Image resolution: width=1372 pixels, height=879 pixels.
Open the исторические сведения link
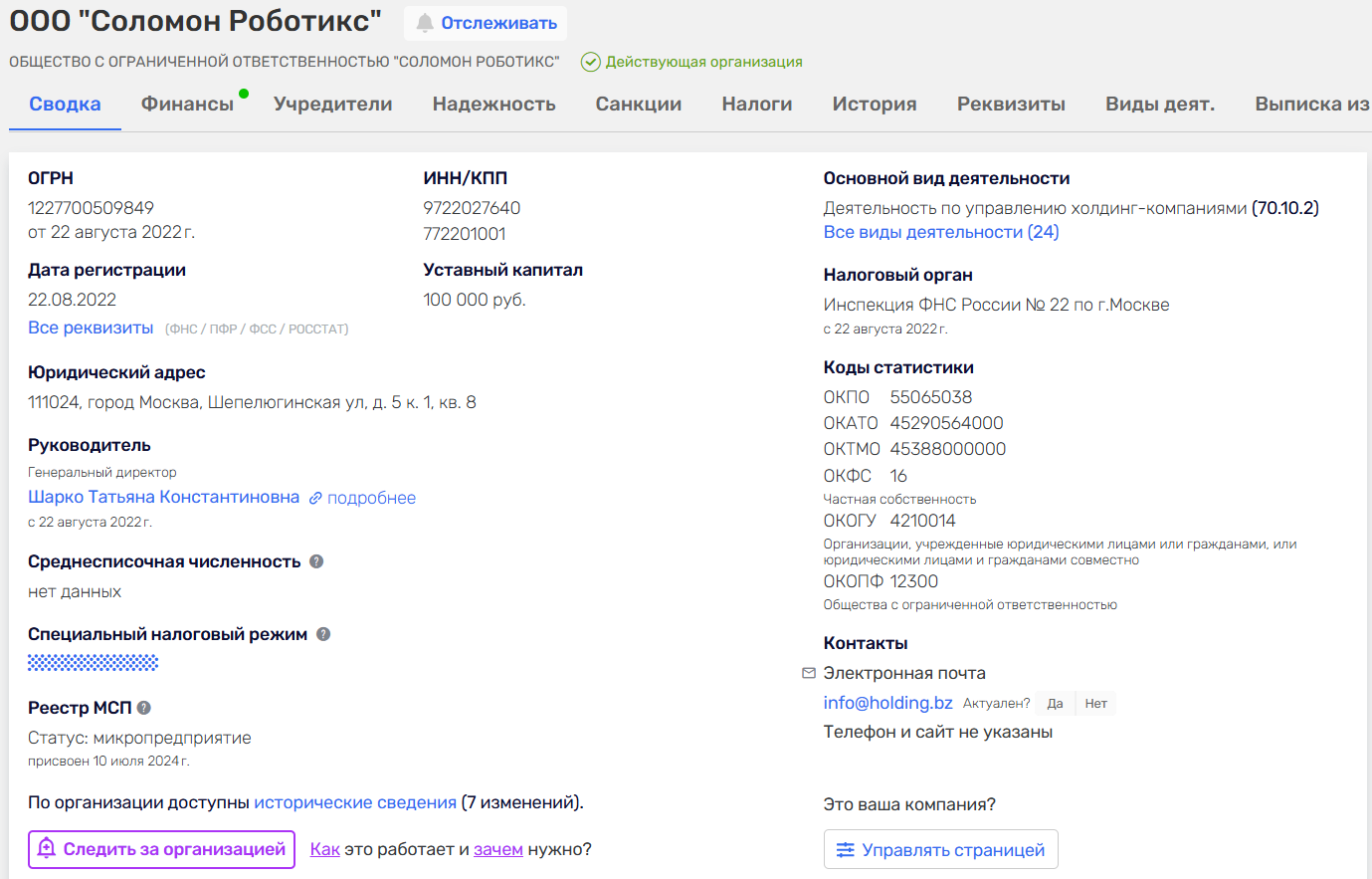355,802
